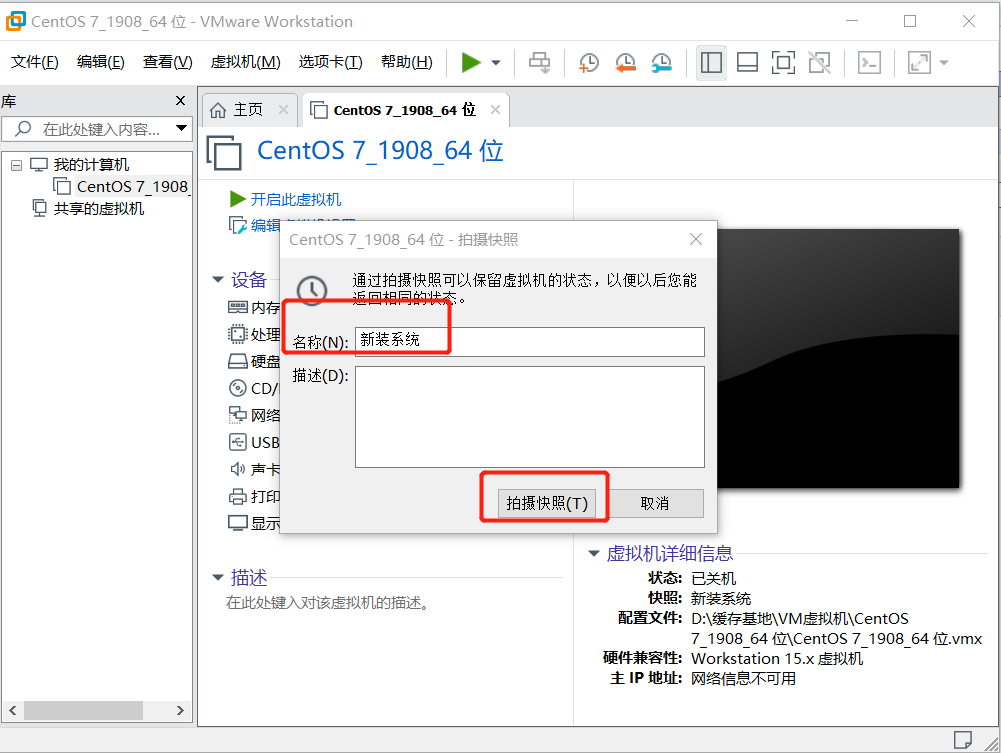This screenshot has width=1001, height=753.
Task: Open the 编辑(E) menu
Action: (101, 62)
